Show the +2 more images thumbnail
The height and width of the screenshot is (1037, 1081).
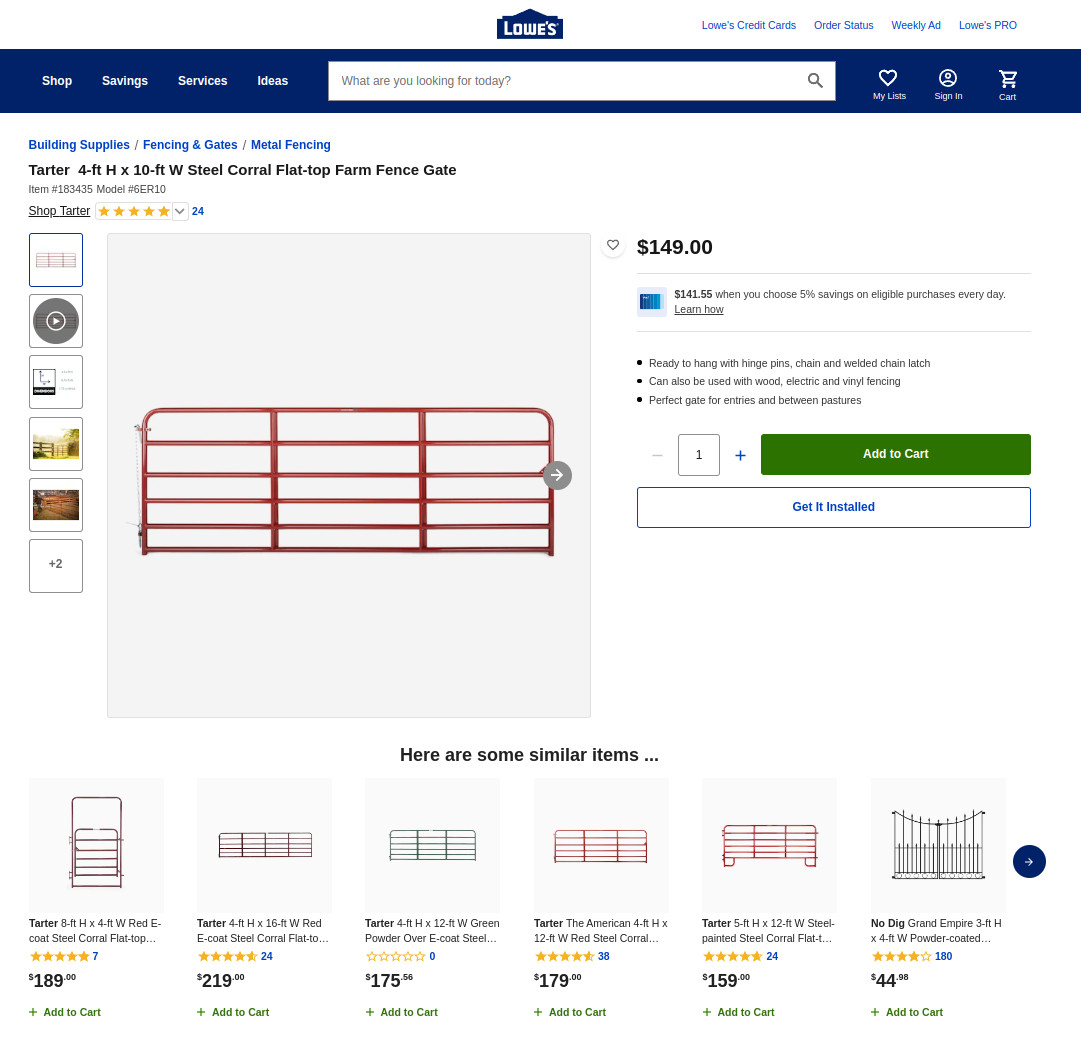[x=56, y=565]
